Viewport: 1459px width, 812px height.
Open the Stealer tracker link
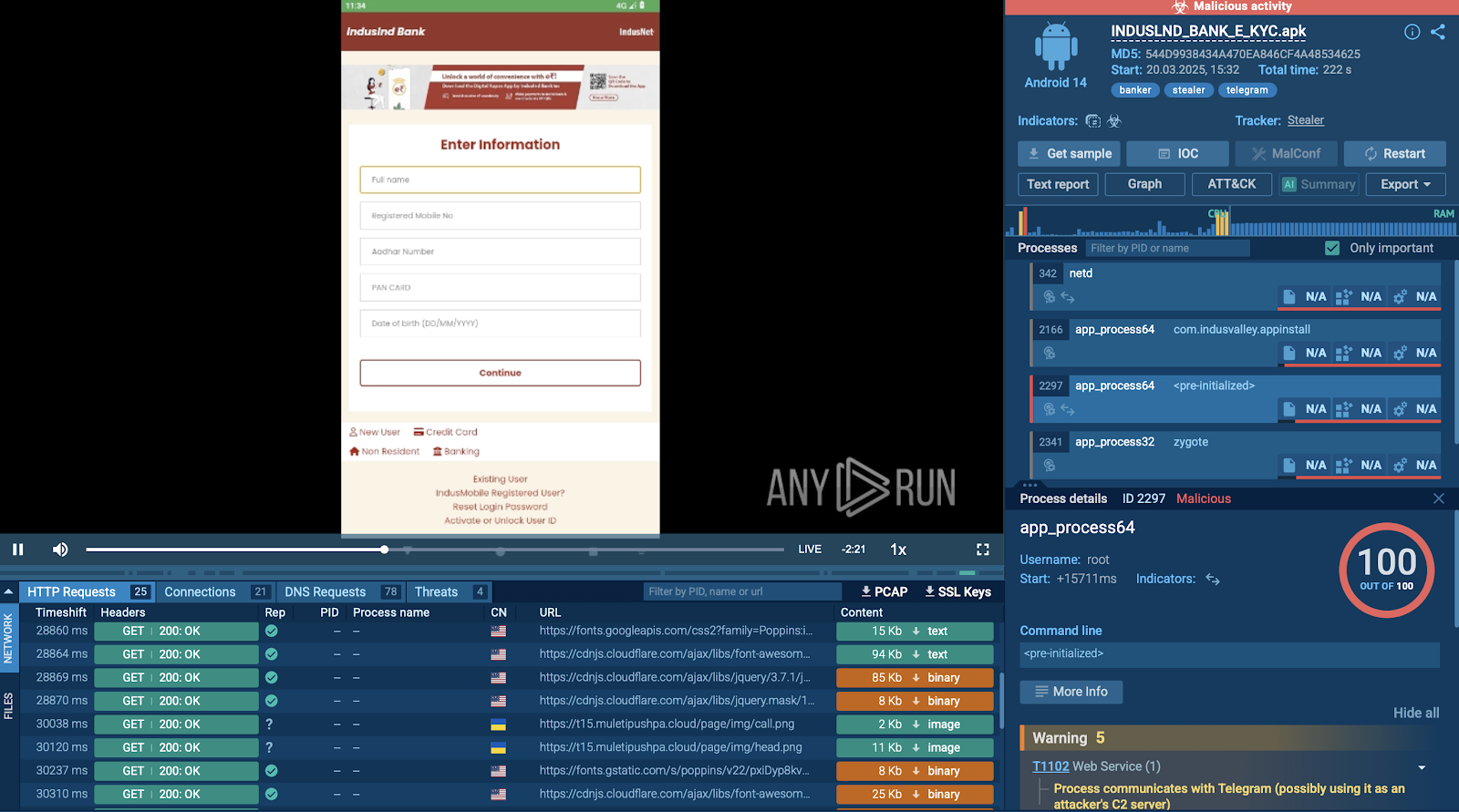[x=1306, y=120]
